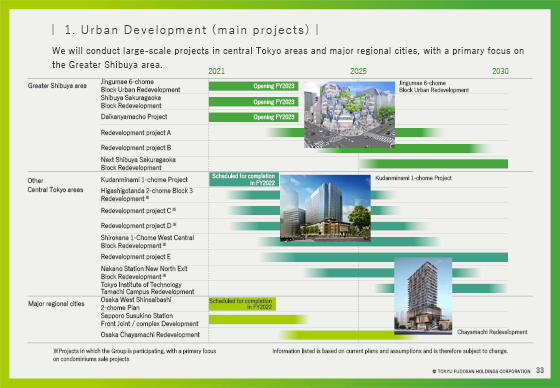
Task: Click the 'Kudanminami 1-chome Project' row label
Action: [x=144, y=179]
